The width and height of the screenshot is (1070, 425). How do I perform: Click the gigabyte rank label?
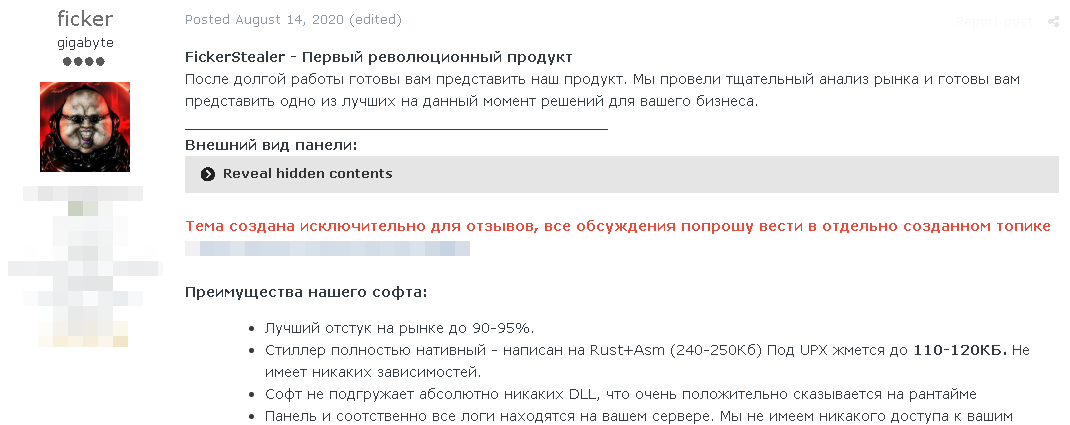(85, 43)
